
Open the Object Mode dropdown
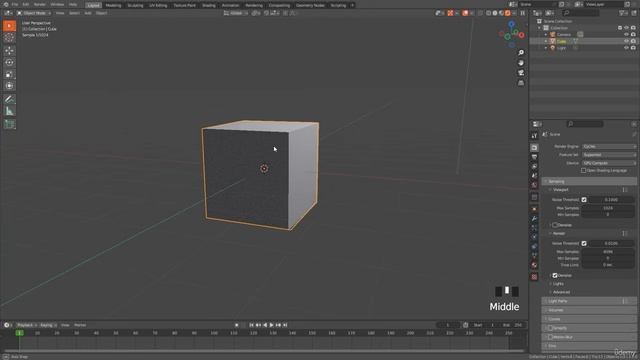[34, 13]
